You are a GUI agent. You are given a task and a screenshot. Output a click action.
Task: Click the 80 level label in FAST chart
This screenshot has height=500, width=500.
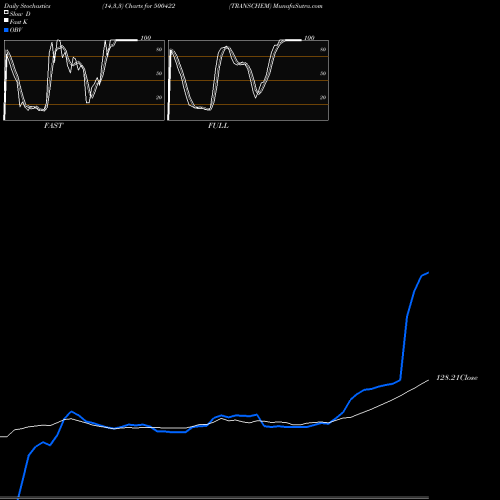tap(159, 49)
